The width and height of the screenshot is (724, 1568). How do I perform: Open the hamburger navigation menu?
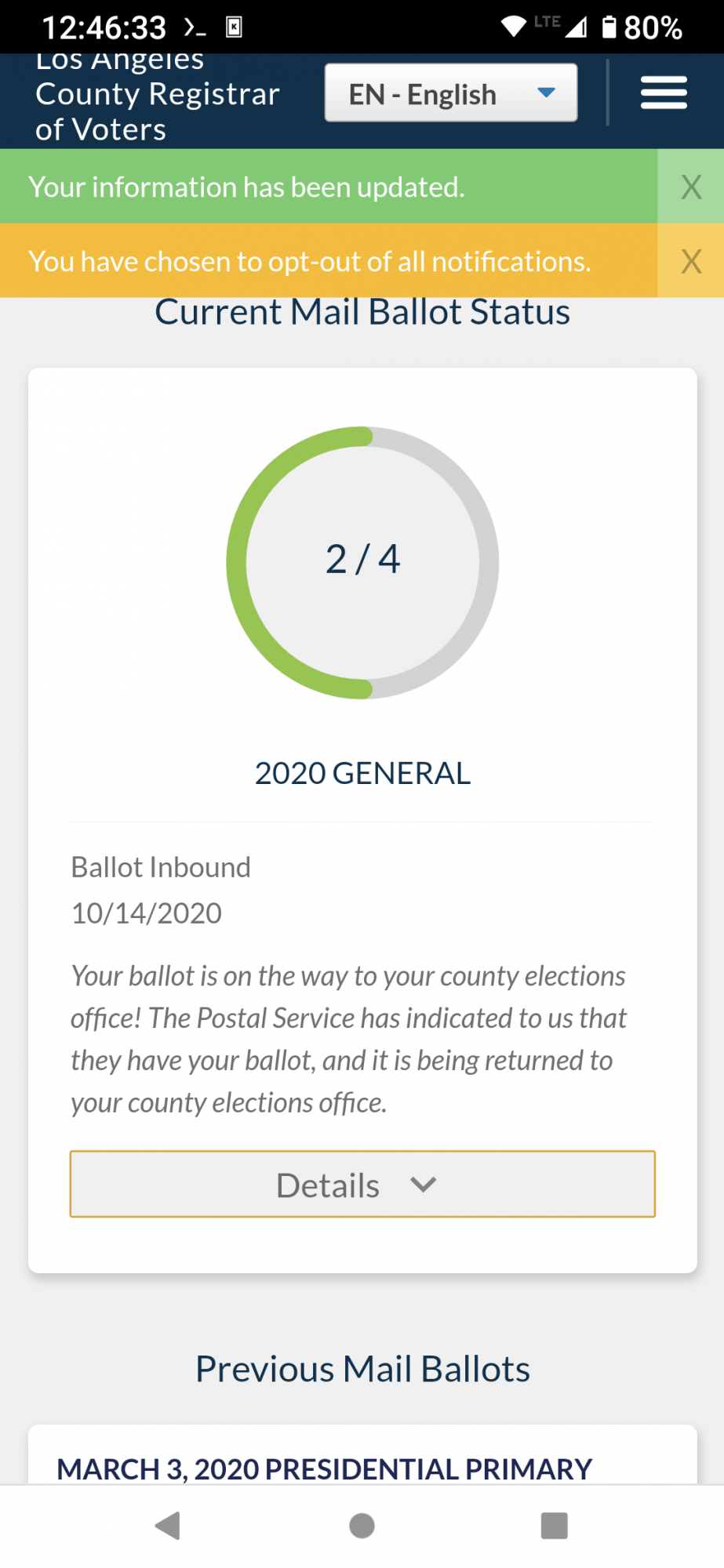[664, 93]
